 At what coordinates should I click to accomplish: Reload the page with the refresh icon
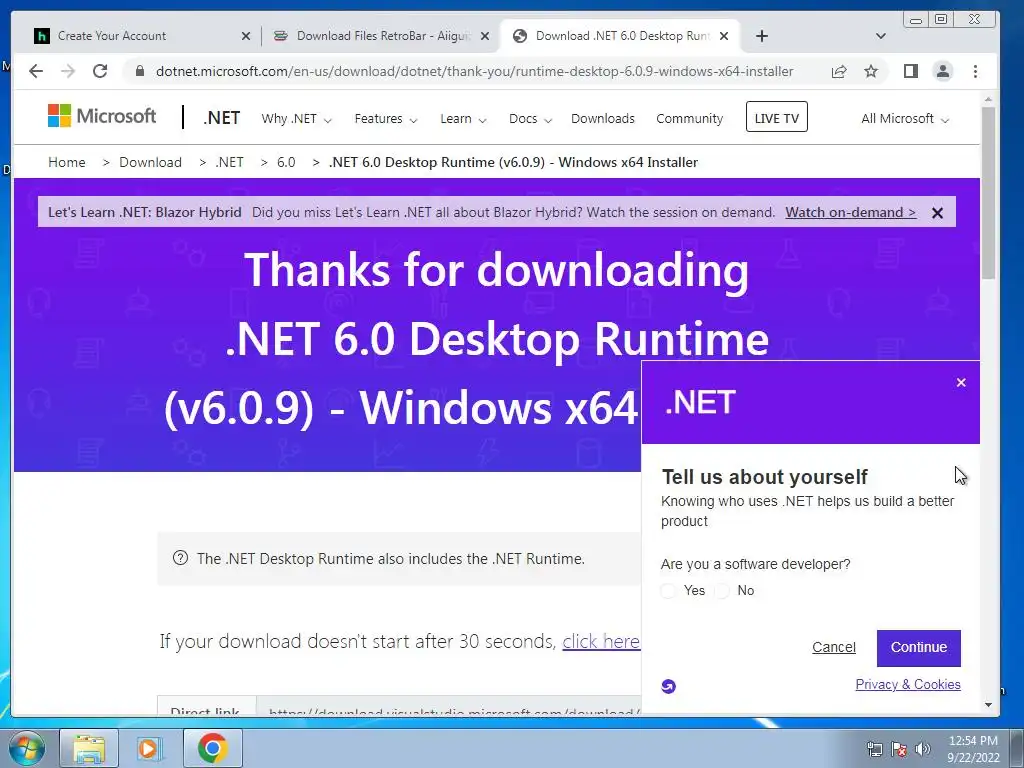pos(100,71)
